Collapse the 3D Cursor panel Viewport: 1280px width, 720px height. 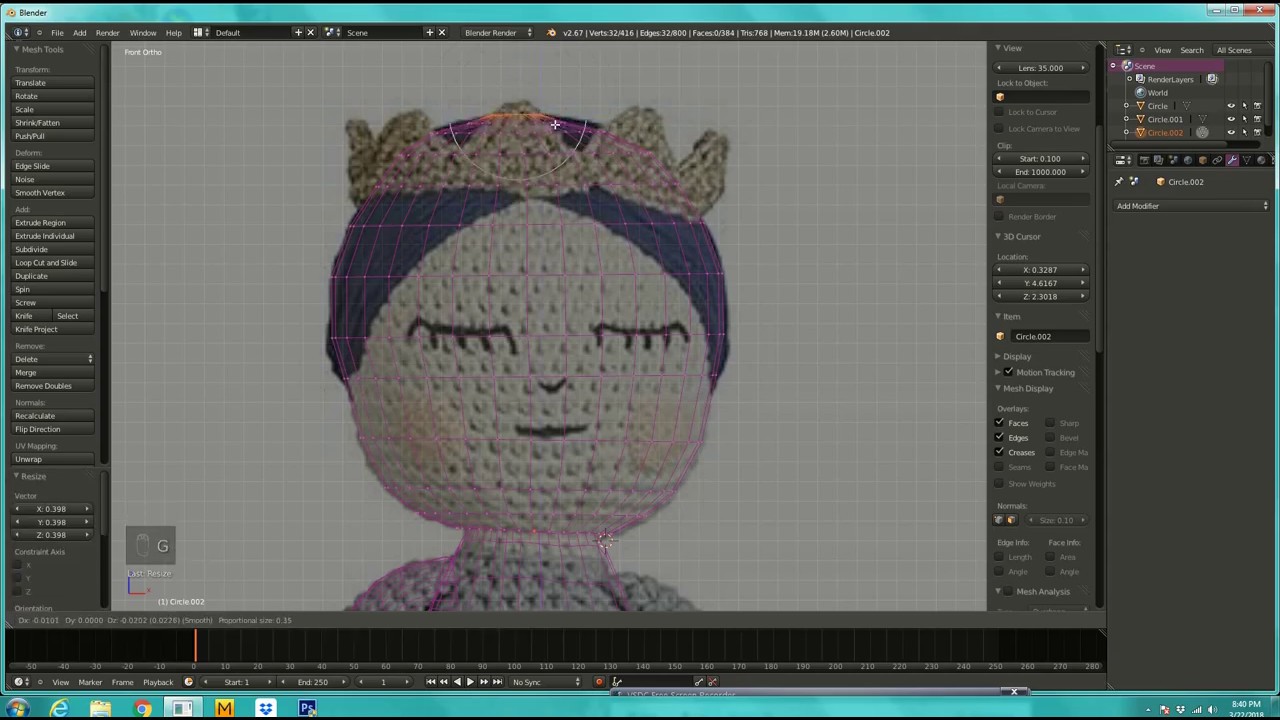tap(997, 236)
